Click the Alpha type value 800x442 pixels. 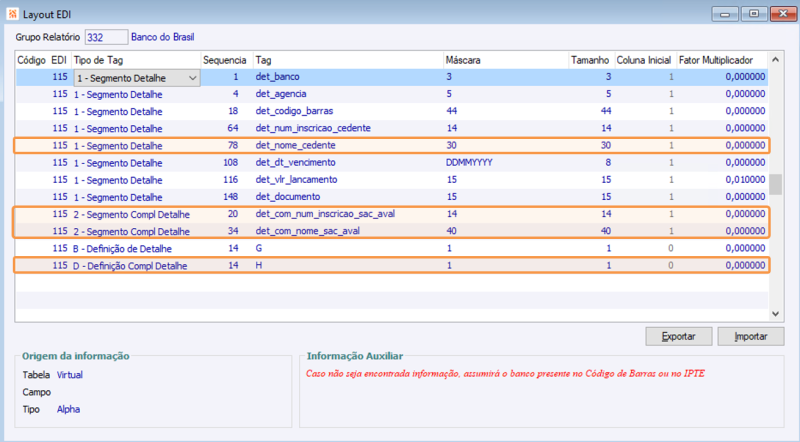(68, 409)
